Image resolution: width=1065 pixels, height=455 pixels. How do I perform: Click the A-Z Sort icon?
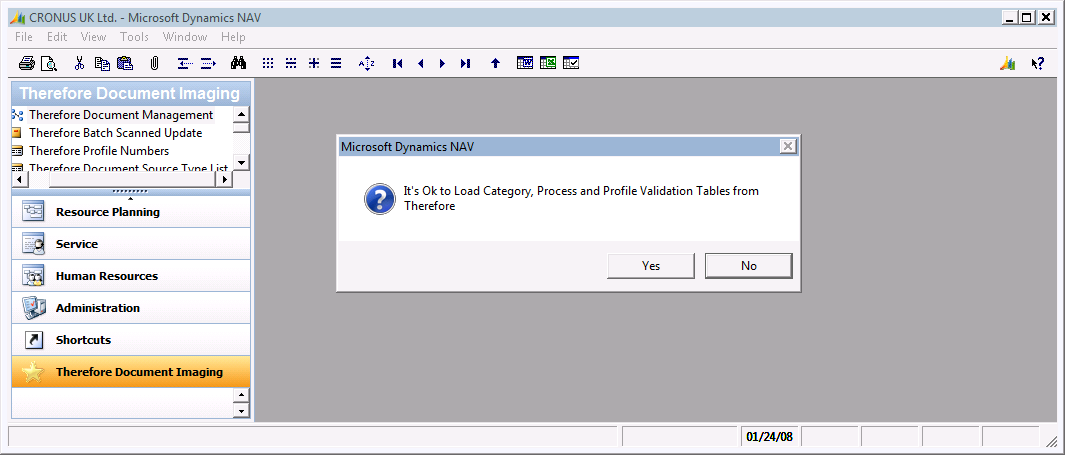pyautogui.click(x=367, y=64)
